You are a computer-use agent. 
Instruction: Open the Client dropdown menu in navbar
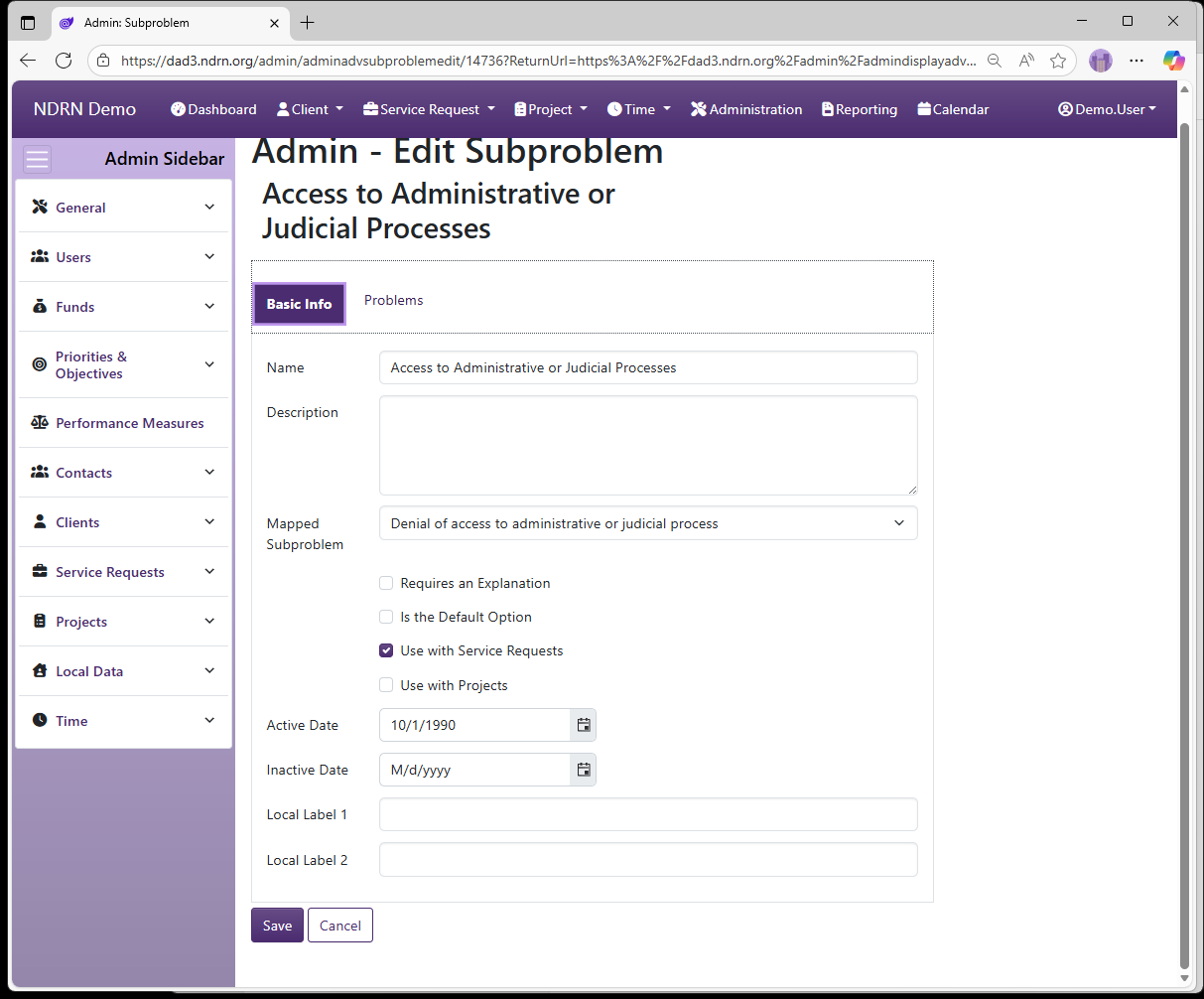pos(310,109)
